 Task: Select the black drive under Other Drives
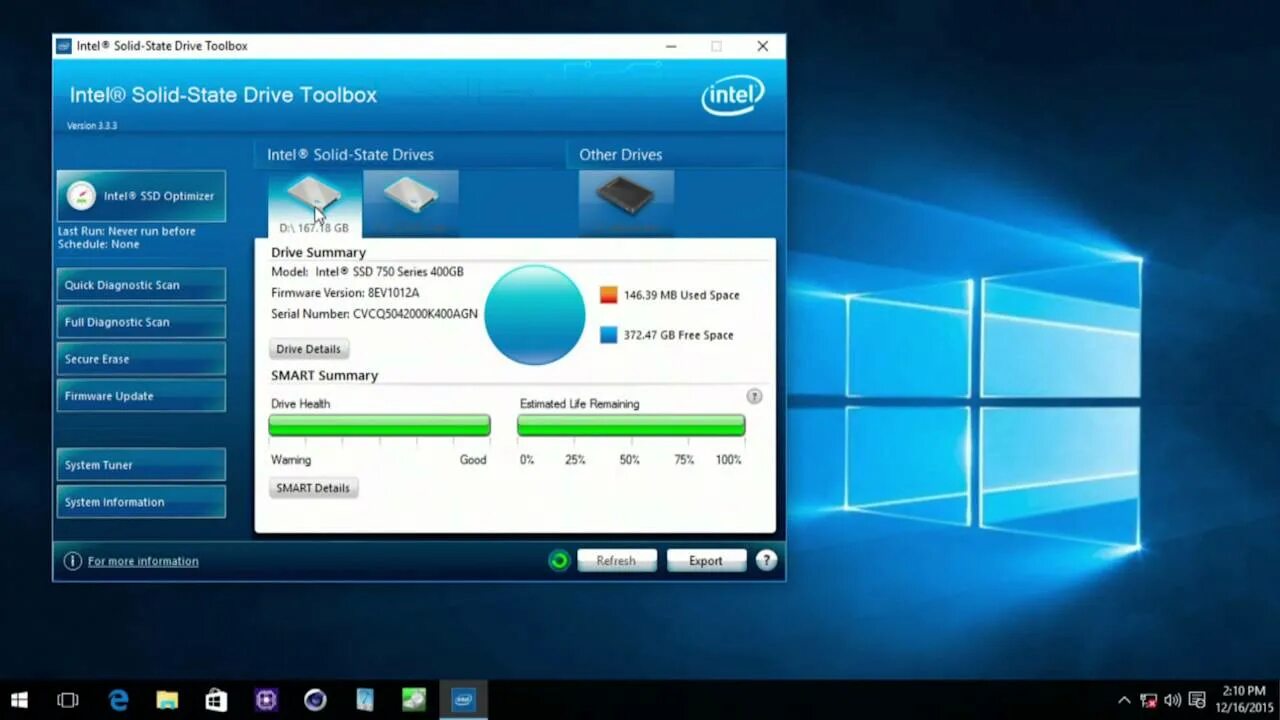click(x=626, y=203)
